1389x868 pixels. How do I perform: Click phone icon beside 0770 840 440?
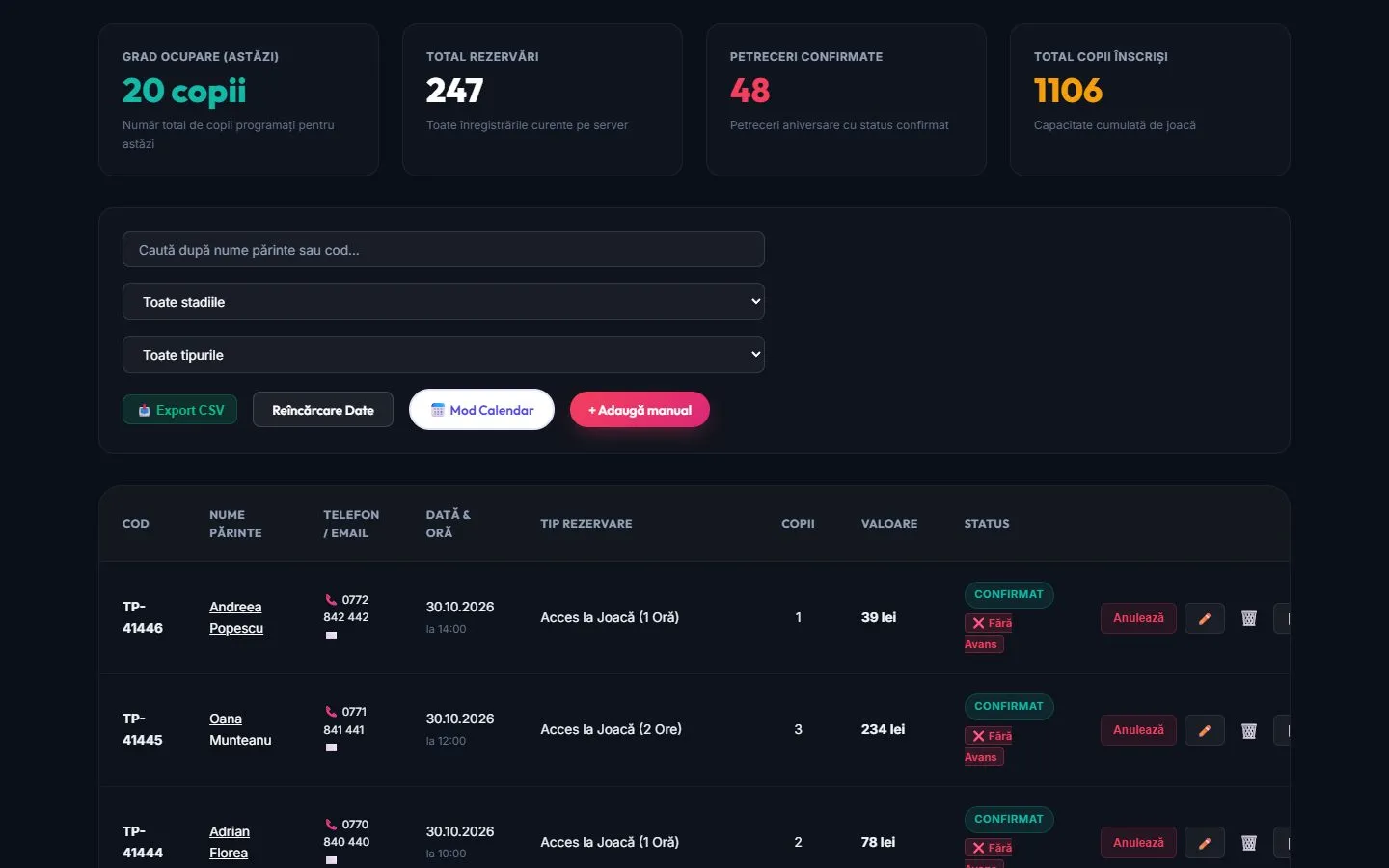(331, 825)
